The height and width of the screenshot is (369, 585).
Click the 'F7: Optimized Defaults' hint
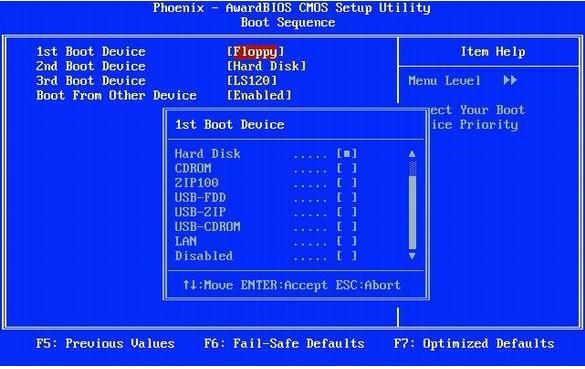pos(474,343)
